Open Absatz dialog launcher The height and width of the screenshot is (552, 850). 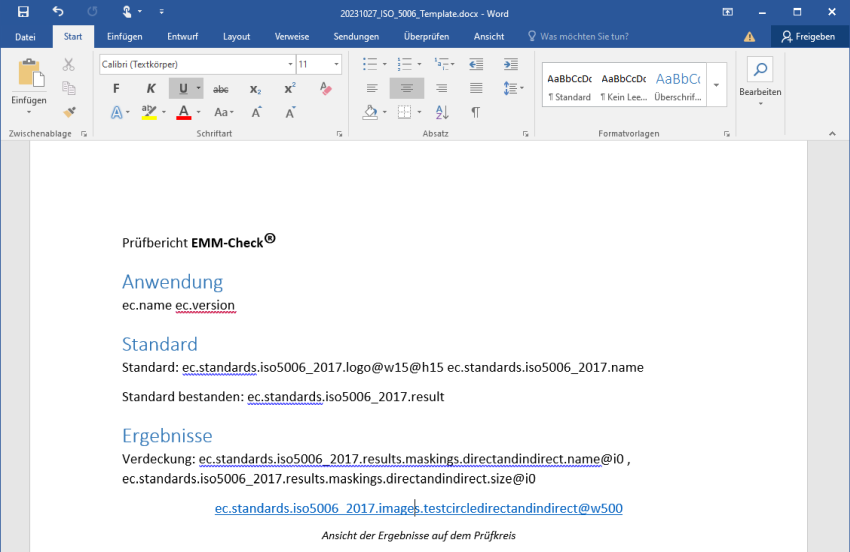coord(525,134)
